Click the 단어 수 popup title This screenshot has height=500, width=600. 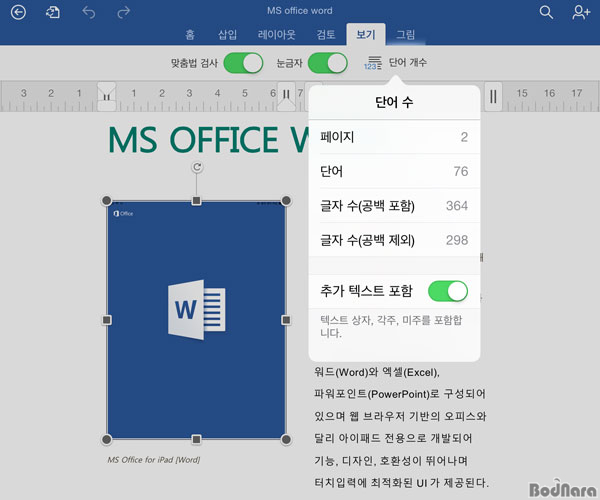(x=394, y=102)
